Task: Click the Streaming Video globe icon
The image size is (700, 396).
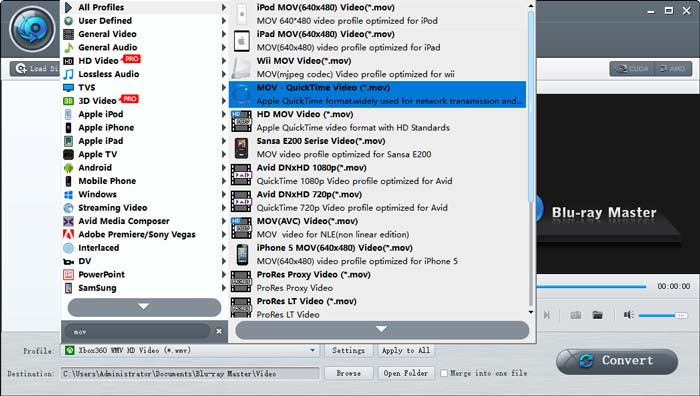Action: [x=68, y=208]
